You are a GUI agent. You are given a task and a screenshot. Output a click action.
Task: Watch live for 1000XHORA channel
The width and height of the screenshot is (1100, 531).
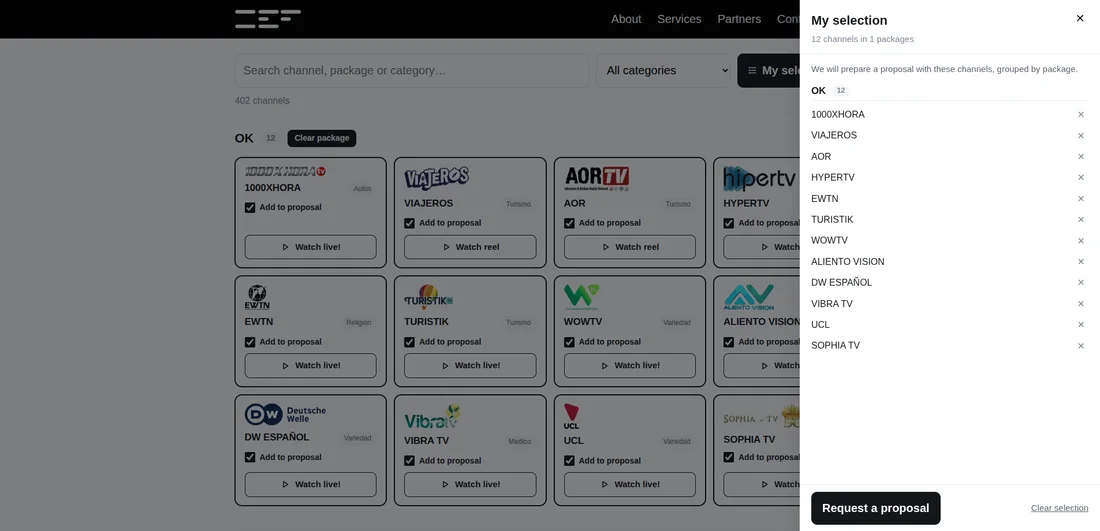pos(311,247)
